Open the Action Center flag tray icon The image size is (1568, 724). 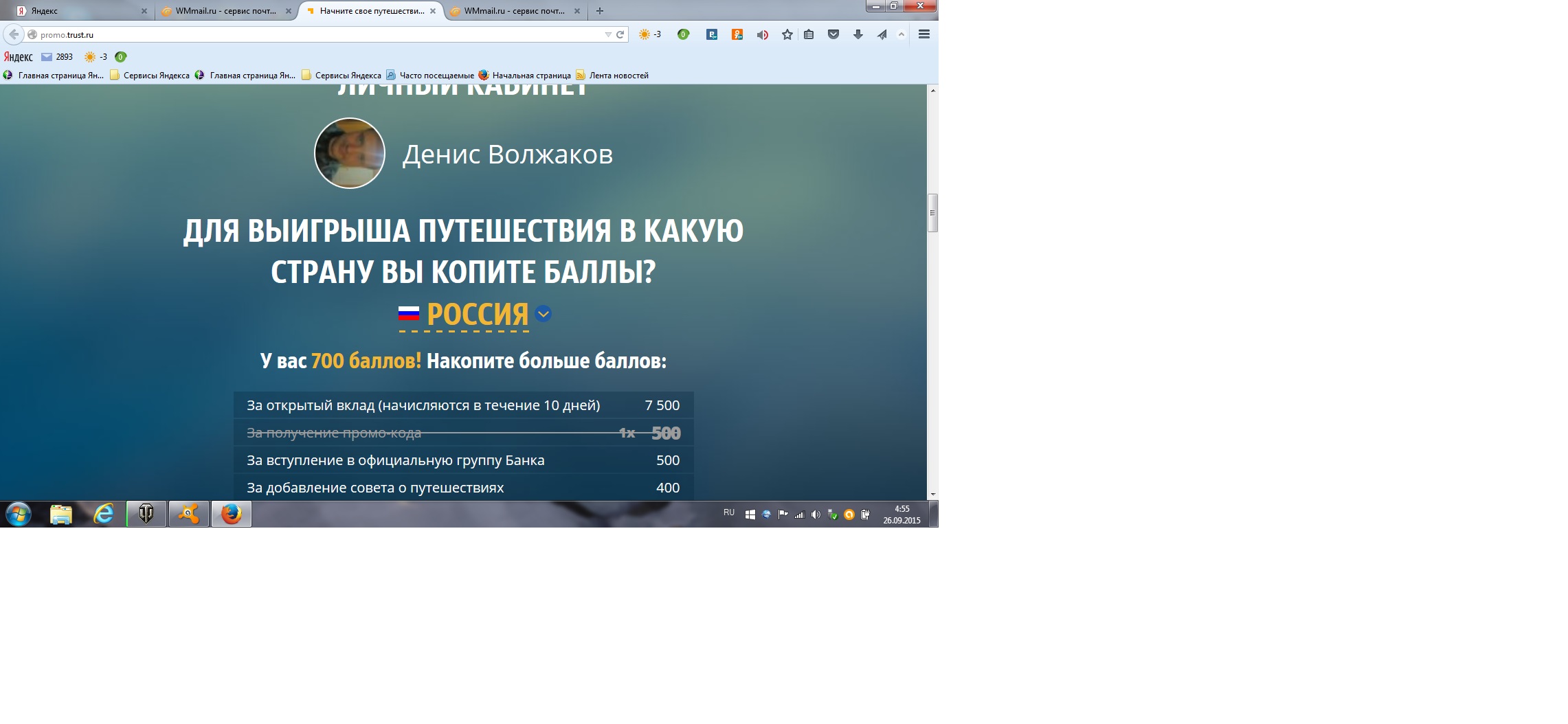click(x=783, y=514)
